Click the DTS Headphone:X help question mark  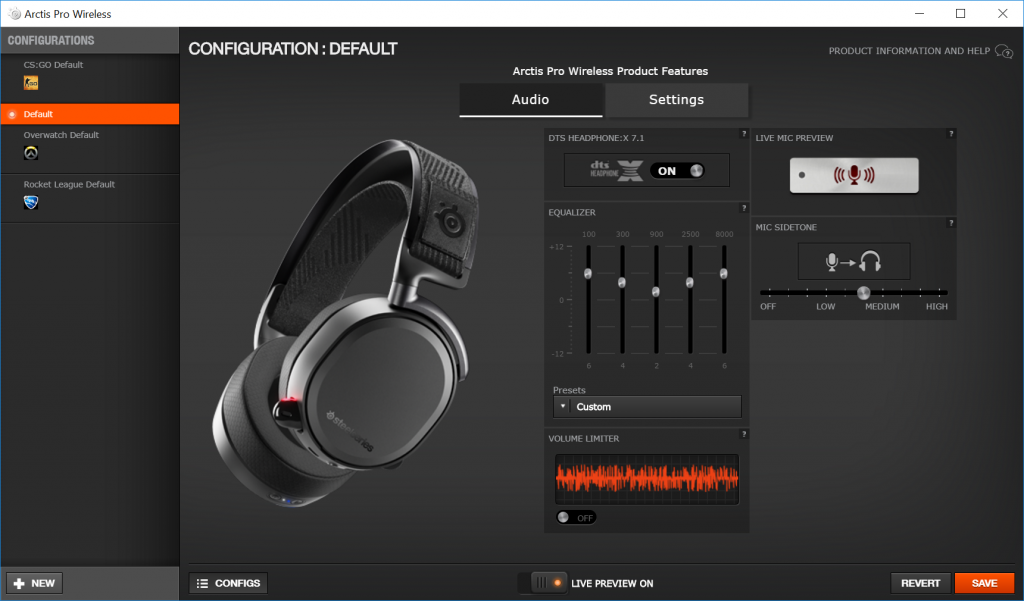point(743,133)
